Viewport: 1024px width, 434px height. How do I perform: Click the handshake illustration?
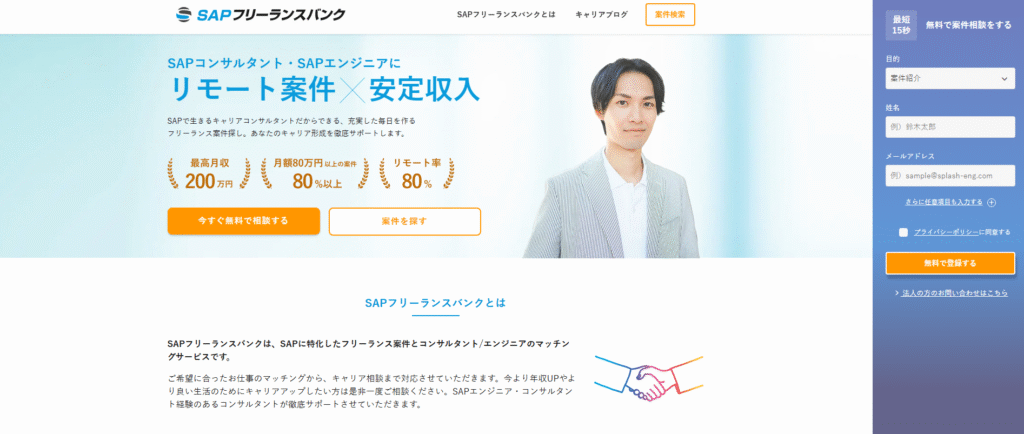(x=648, y=379)
